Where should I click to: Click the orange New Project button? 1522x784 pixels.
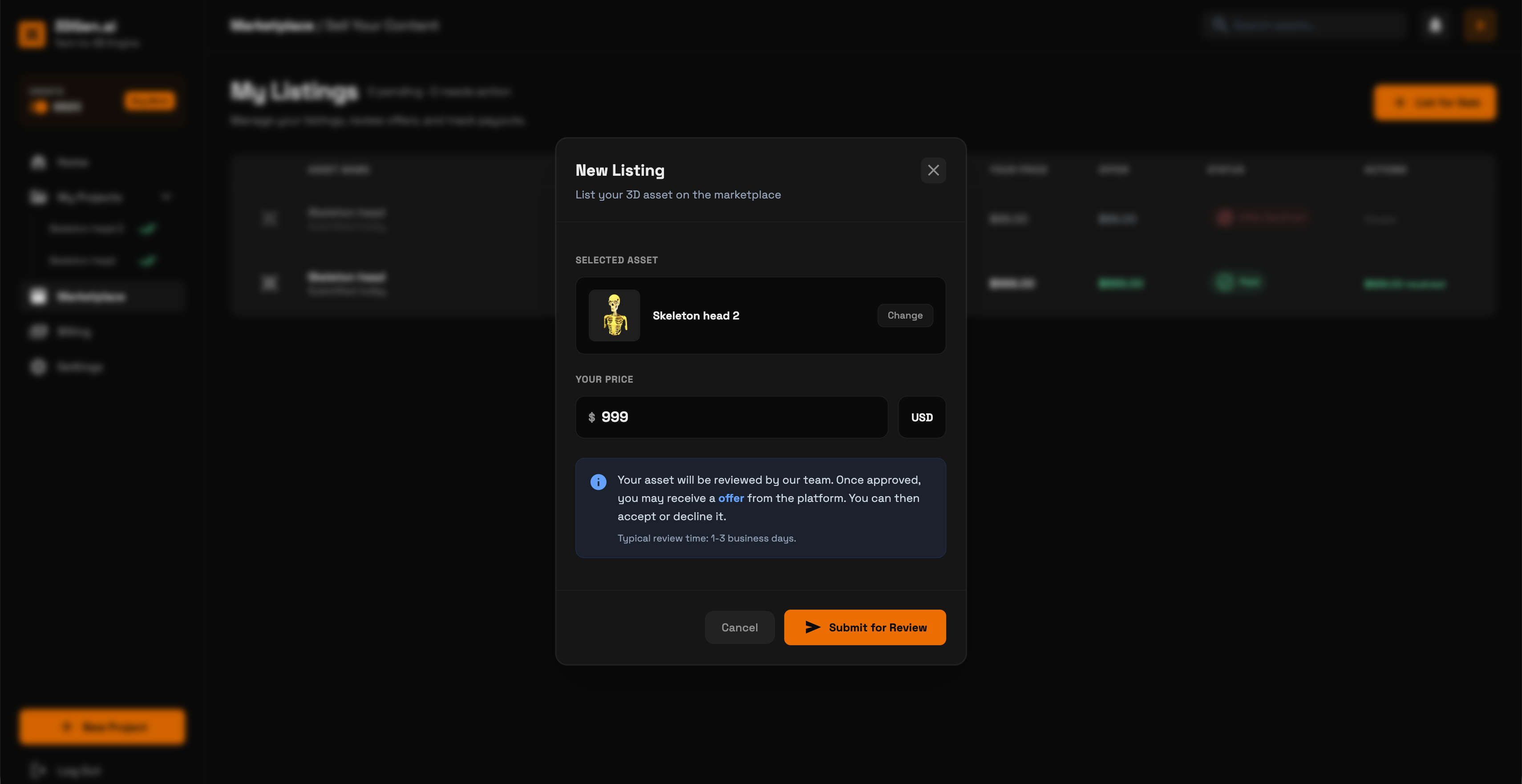pos(102,727)
